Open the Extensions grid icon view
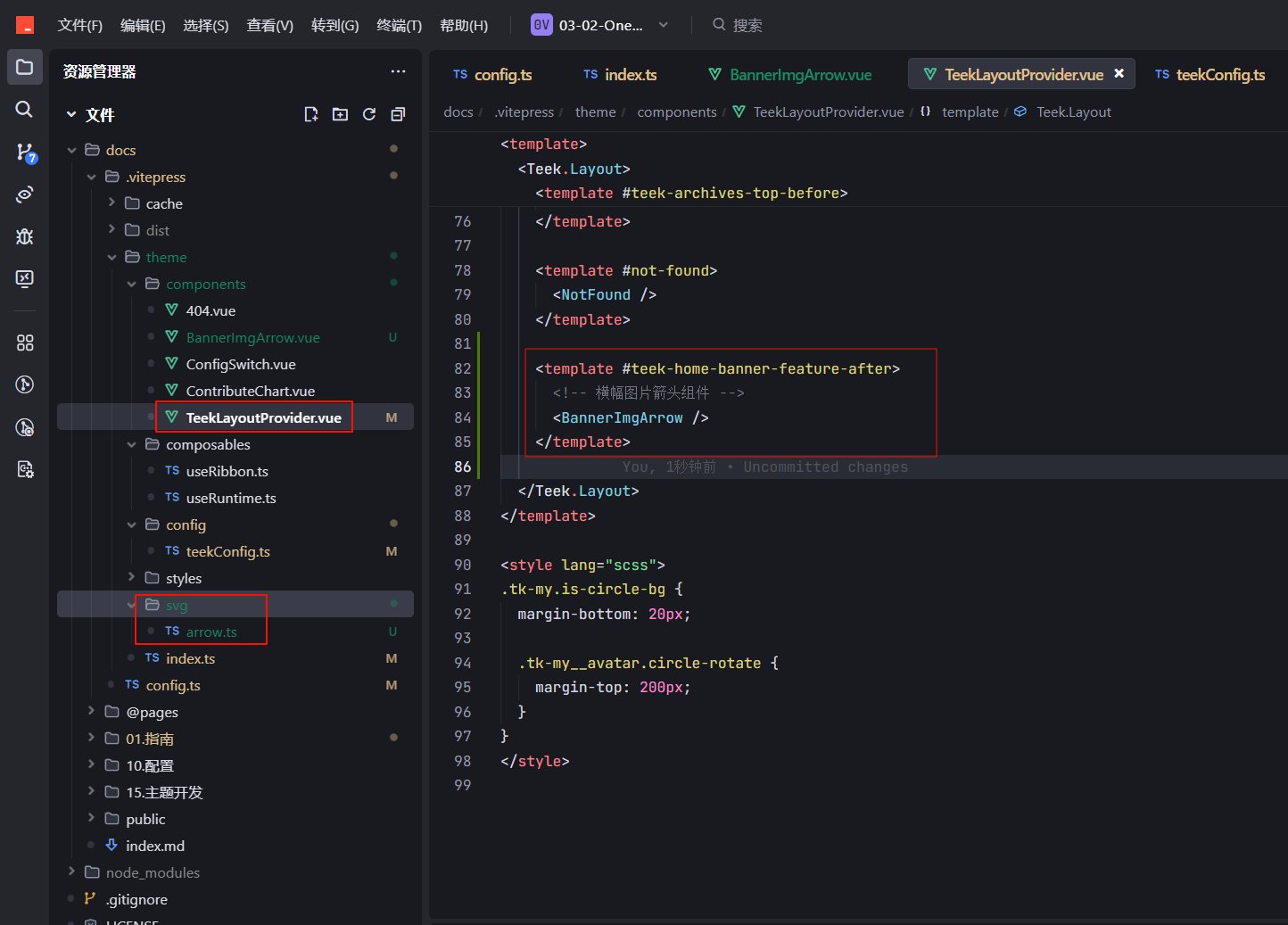 pos(25,343)
